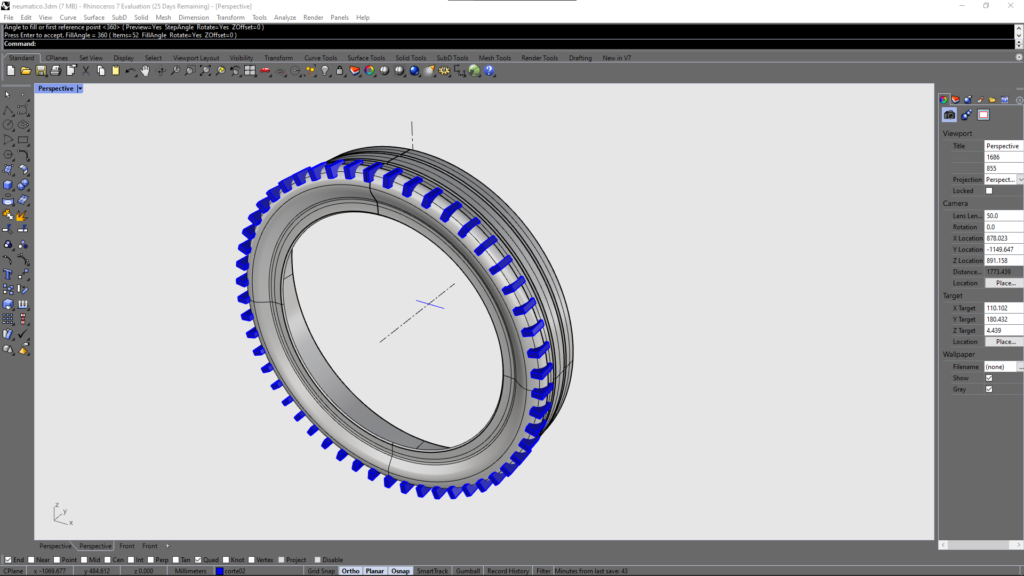Toggle Gumball in the status bar
The image size is (1024, 576).
(467, 571)
